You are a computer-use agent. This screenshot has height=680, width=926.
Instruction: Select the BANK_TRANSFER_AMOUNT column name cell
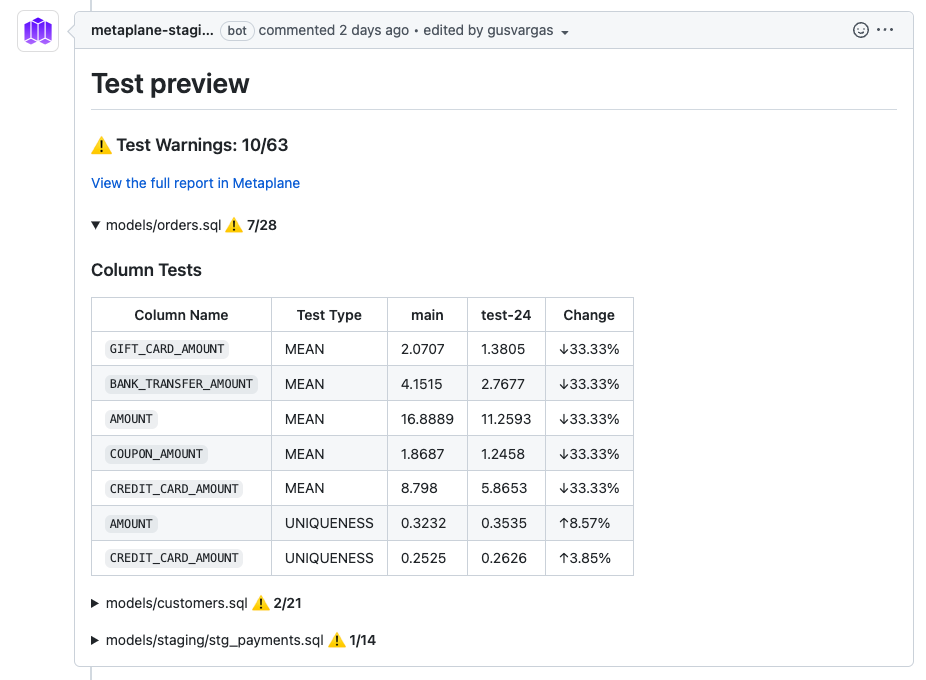coord(181,384)
